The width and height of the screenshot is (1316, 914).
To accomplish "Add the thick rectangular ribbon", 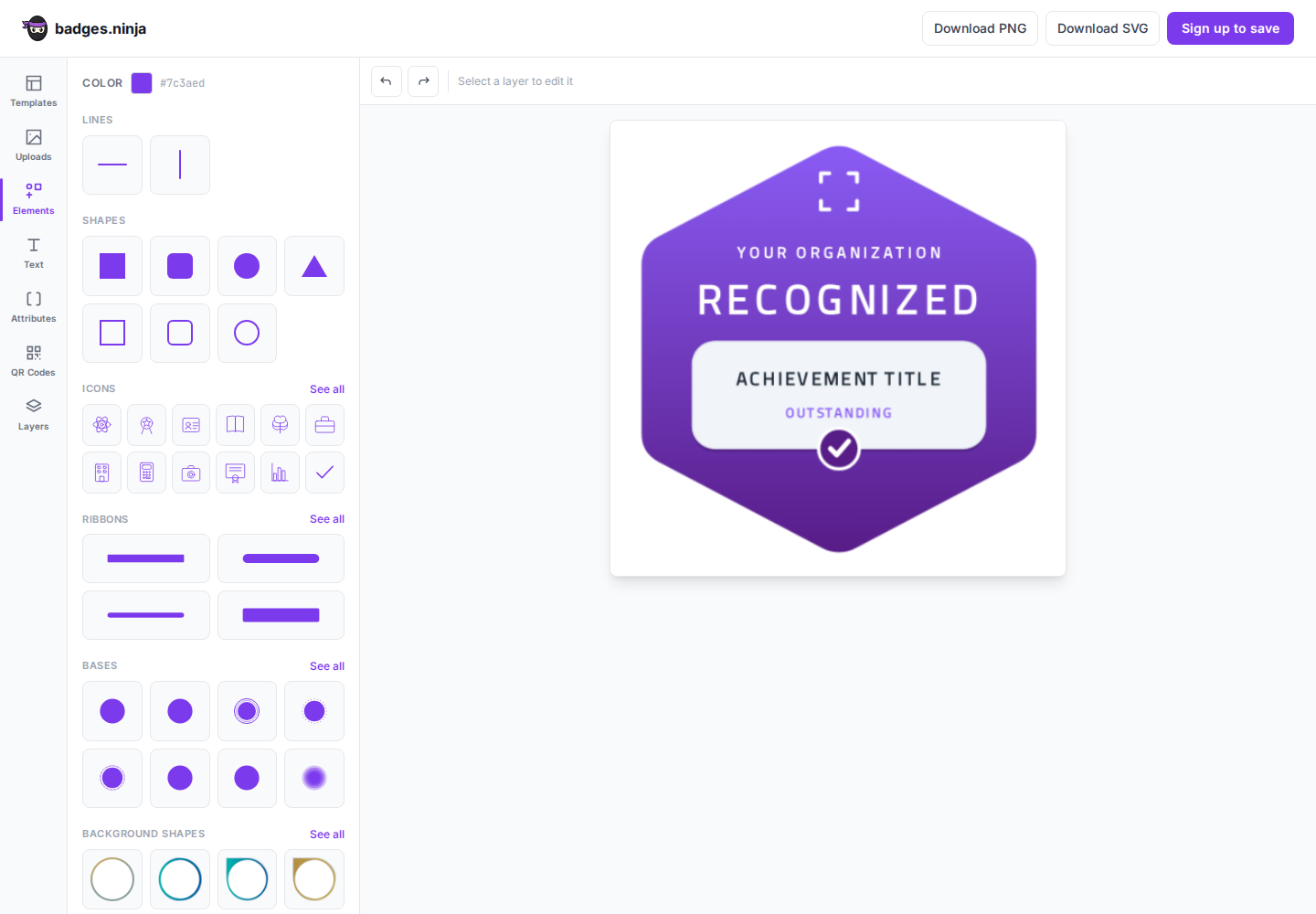I will pyautogui.click(x=281, y=615).
